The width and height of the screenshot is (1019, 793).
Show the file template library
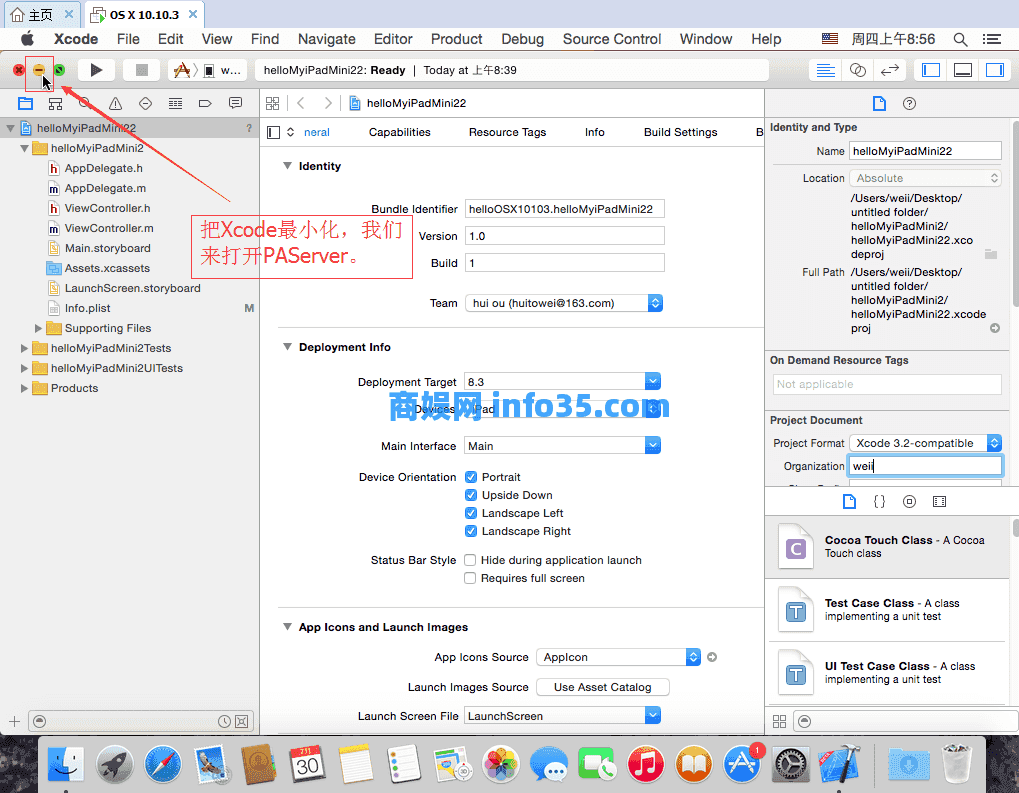tap(849, 501)
